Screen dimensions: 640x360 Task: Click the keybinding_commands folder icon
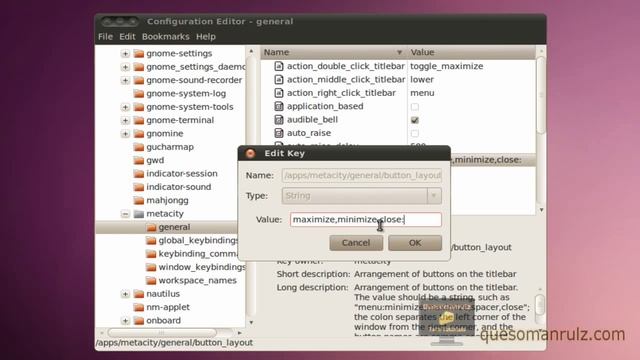click(151, 254)
